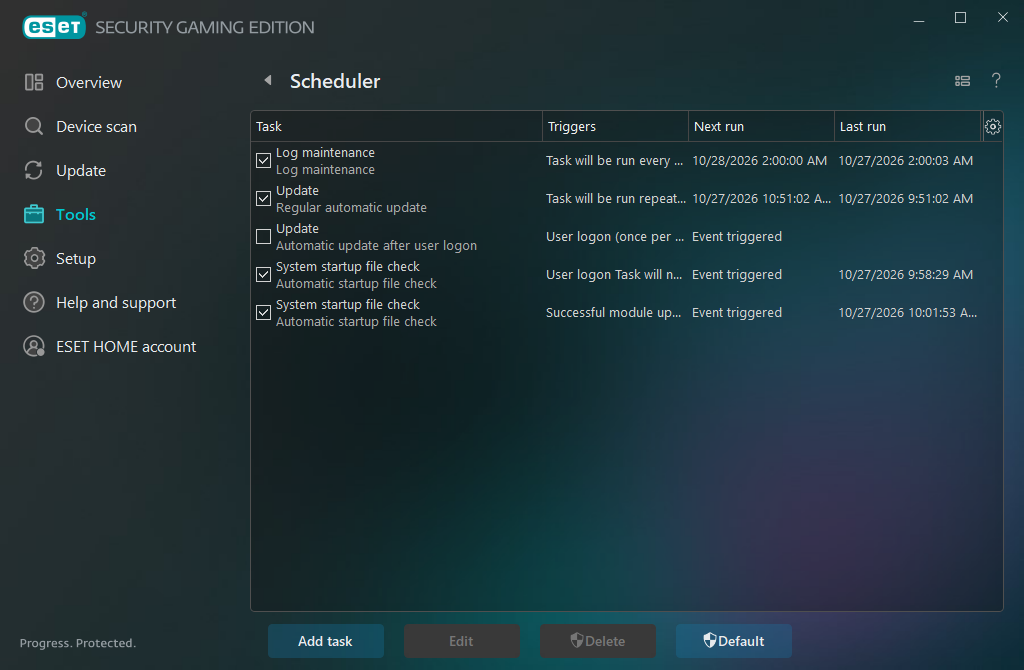Click 'Task will be run repeat...' trigger cell
The width and height of the screenshot is (1024, 670).
[616, 199]
